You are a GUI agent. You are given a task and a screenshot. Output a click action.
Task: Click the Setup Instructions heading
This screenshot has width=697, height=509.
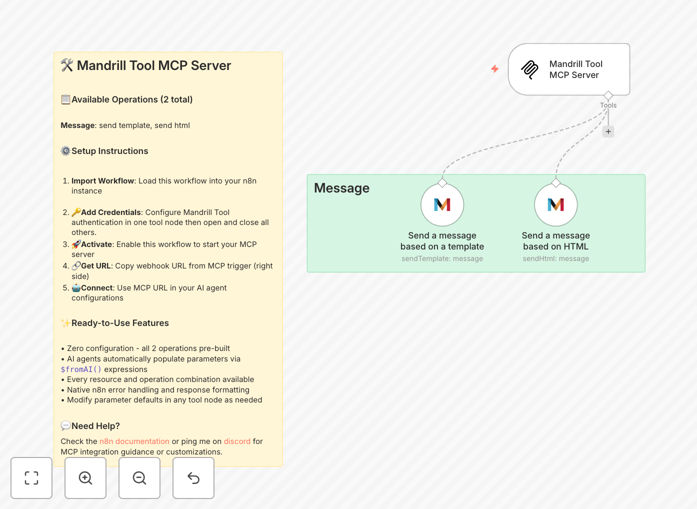tap(104, 151)
